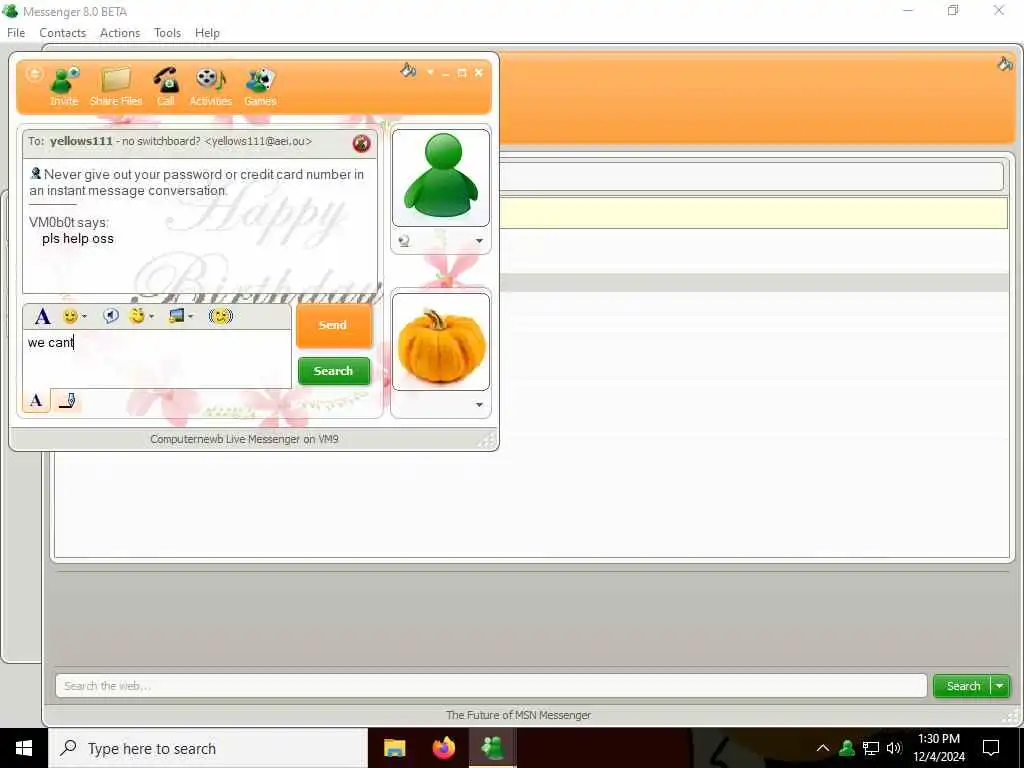Screen dimensions: 1024x768
Task: Open the Tools menu
Action: 167,33
